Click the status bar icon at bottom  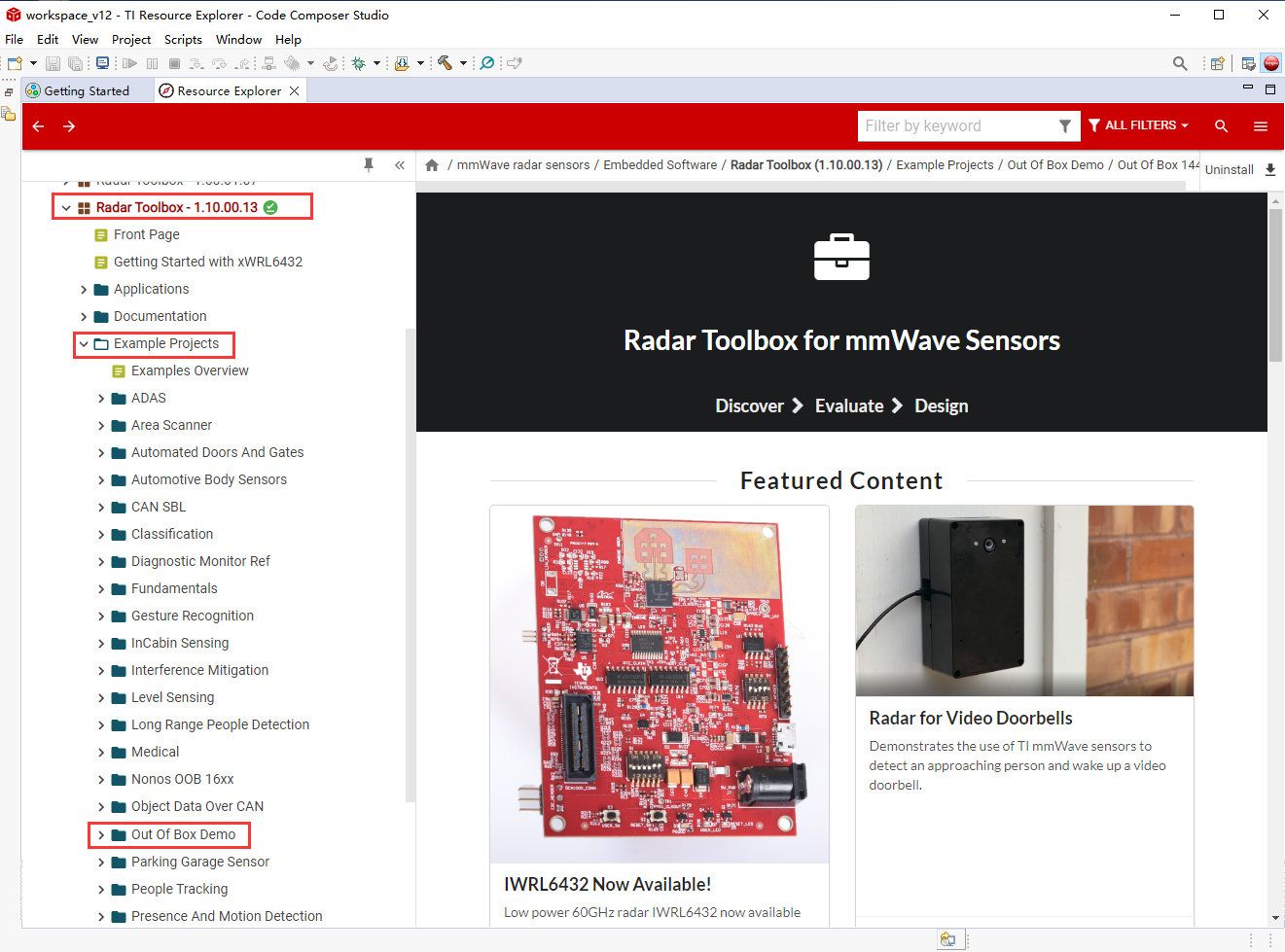point(947,939)
